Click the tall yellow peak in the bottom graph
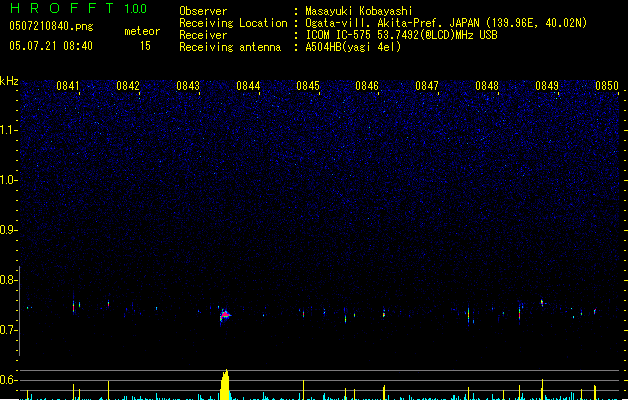Viewport: 629px width, 400px height. (226, 384)
